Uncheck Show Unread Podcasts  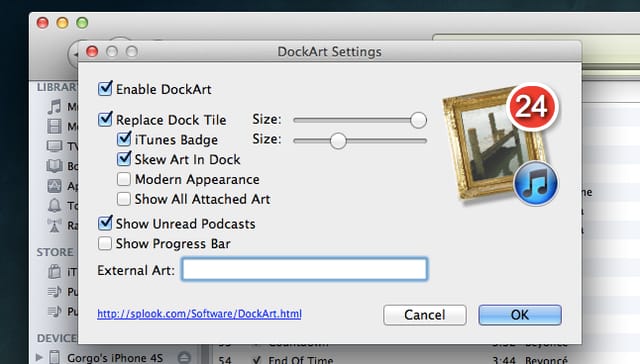pyautogui.click(x=105, y=223)
